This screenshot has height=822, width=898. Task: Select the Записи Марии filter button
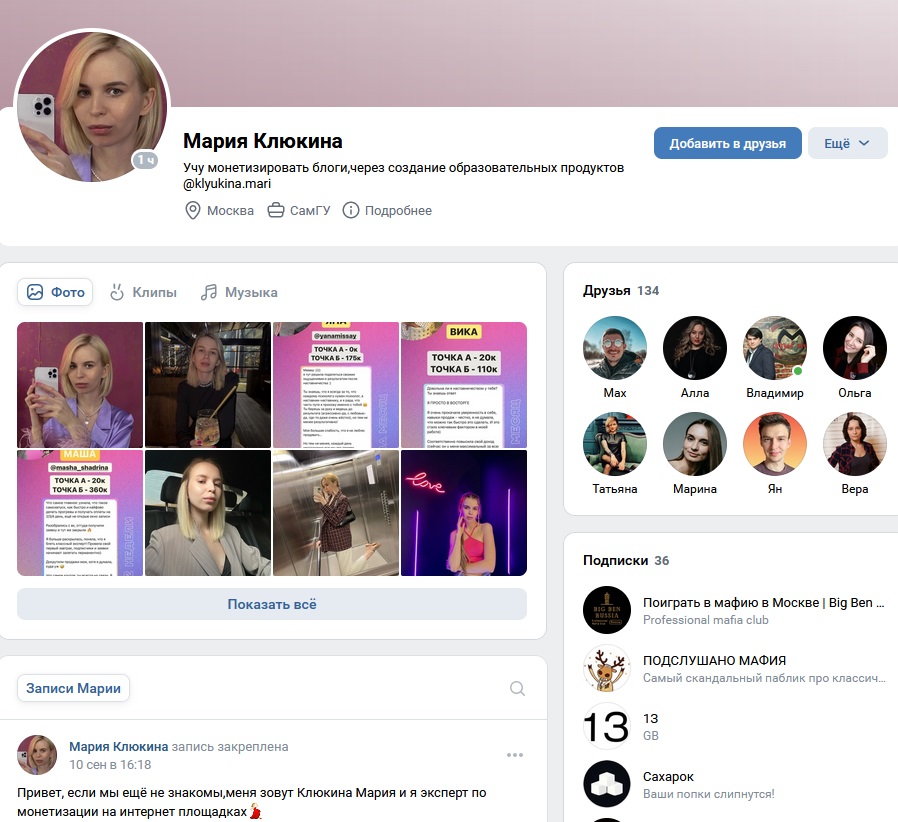coord(73,688)
